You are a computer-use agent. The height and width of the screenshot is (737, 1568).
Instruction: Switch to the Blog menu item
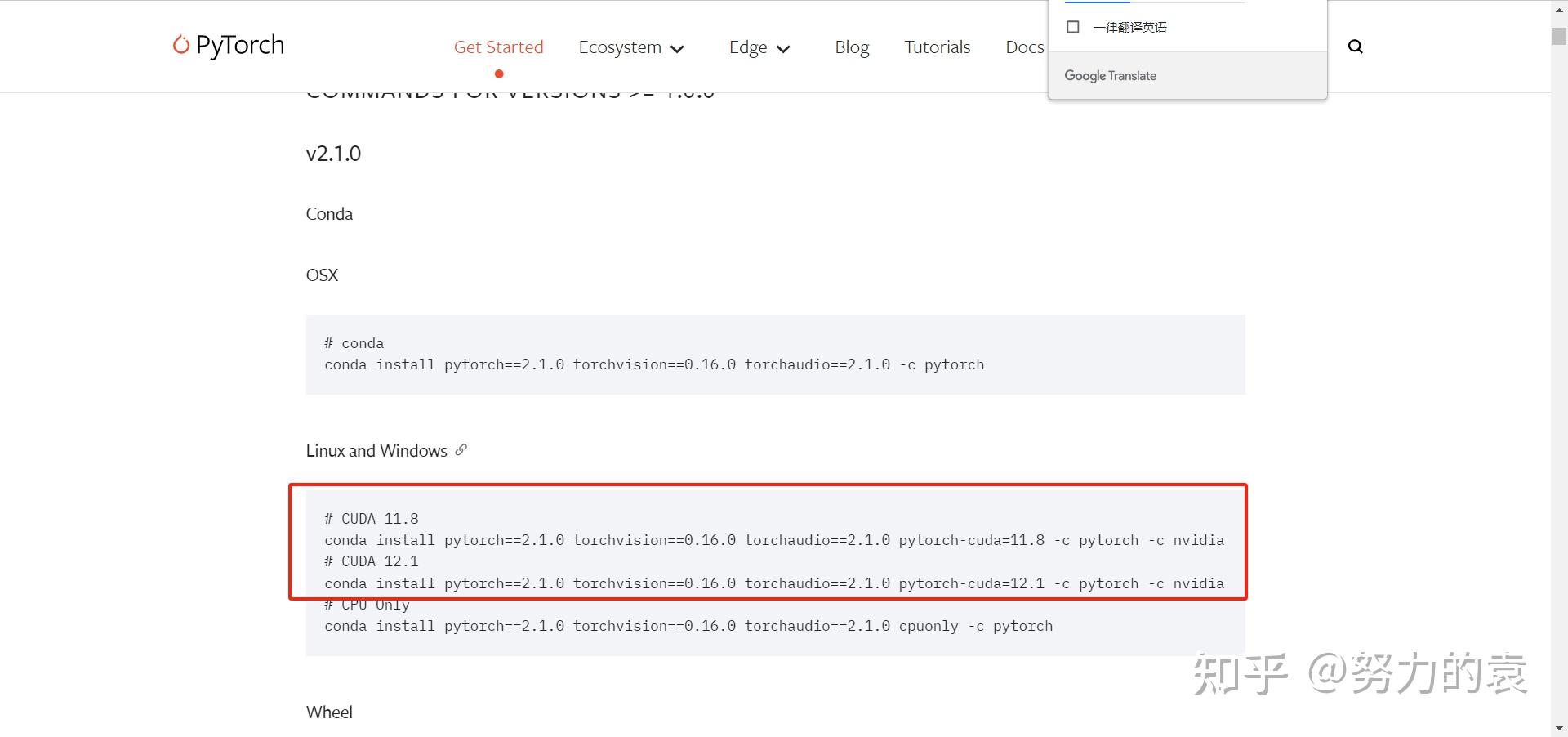click(851, 47)
